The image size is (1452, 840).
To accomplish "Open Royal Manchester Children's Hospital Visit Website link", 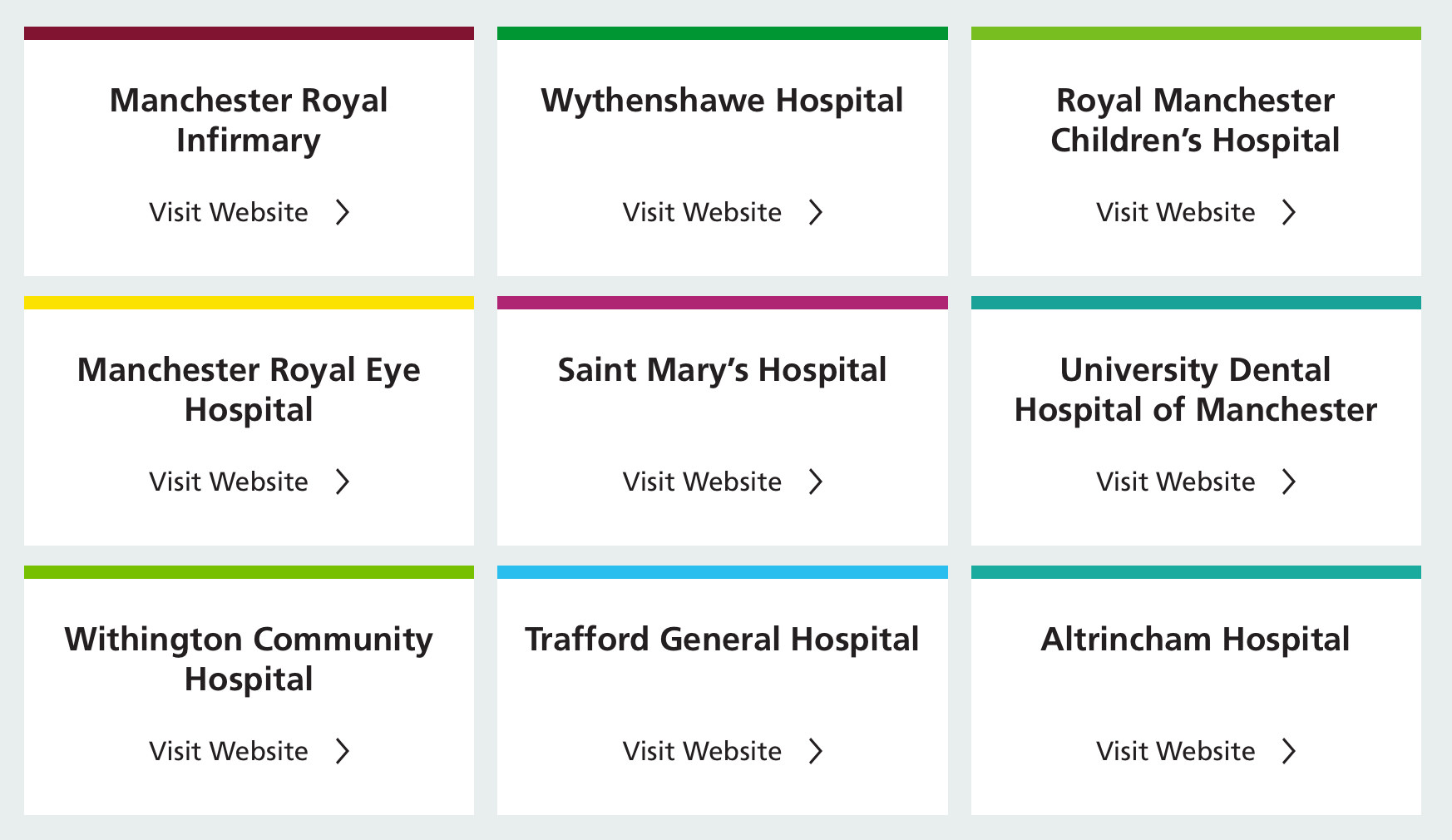I will [1175, 212].
